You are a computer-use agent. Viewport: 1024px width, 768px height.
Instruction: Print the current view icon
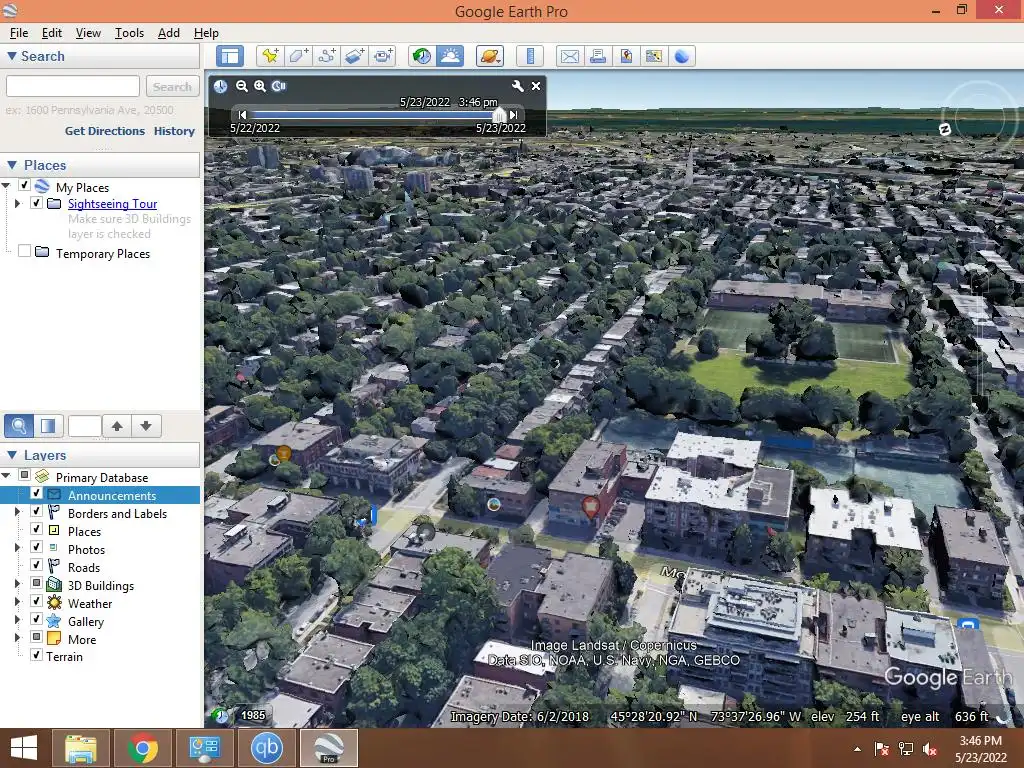click(x=598, y=56)
